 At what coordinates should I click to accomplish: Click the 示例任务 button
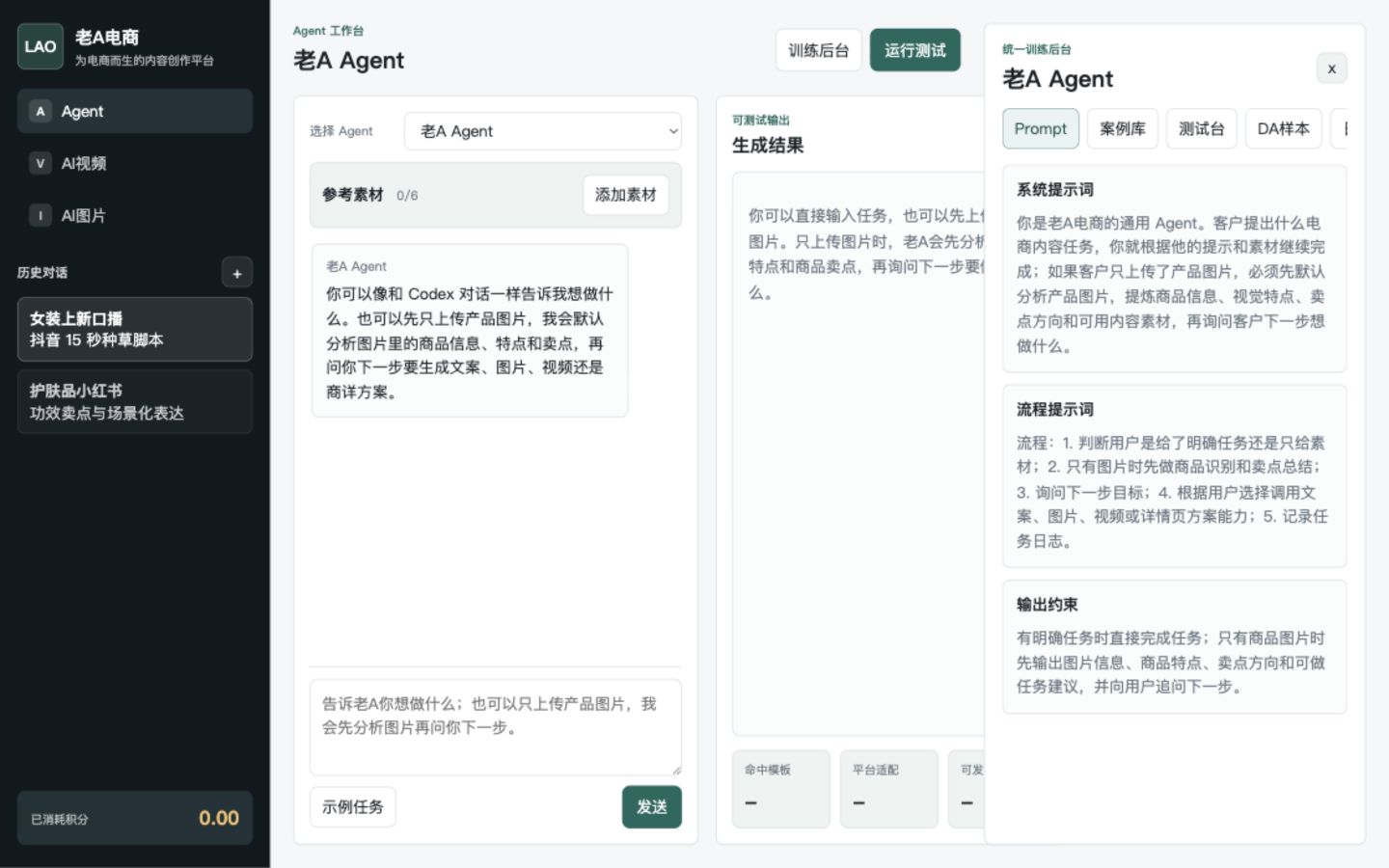pyautogui.click(x=353, y=807)
